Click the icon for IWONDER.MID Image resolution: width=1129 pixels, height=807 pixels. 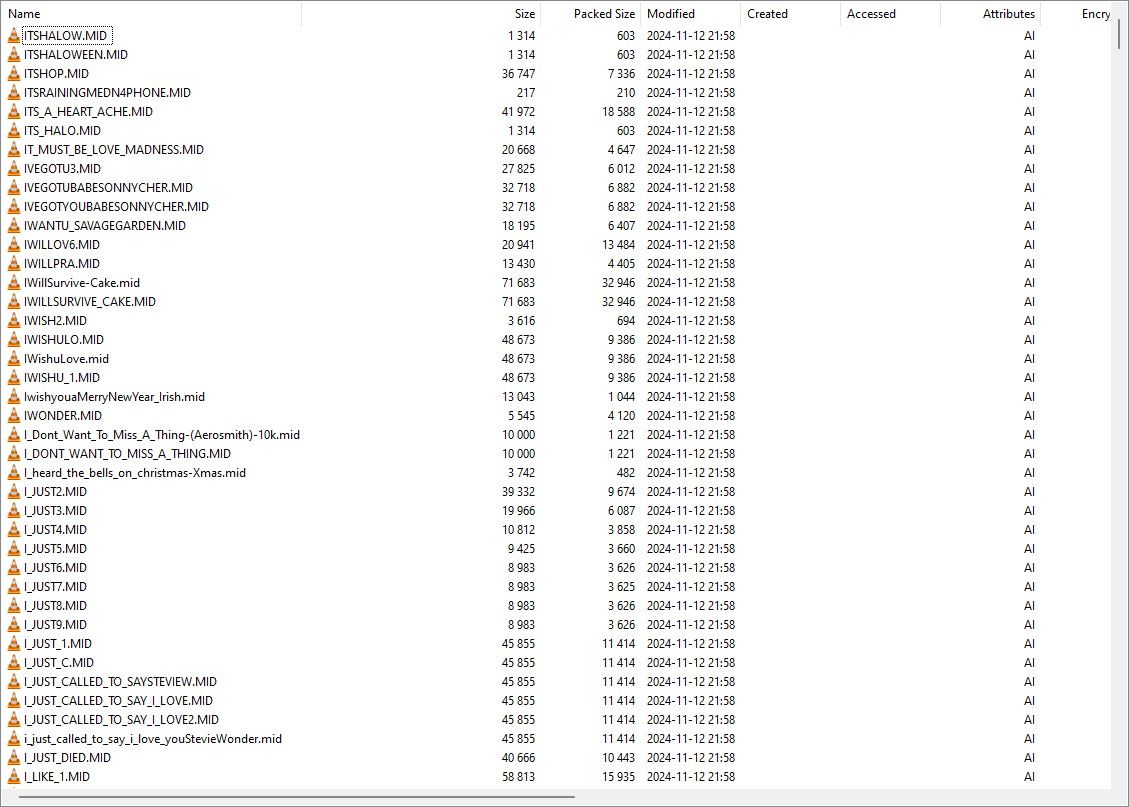[x=14, y=416]
